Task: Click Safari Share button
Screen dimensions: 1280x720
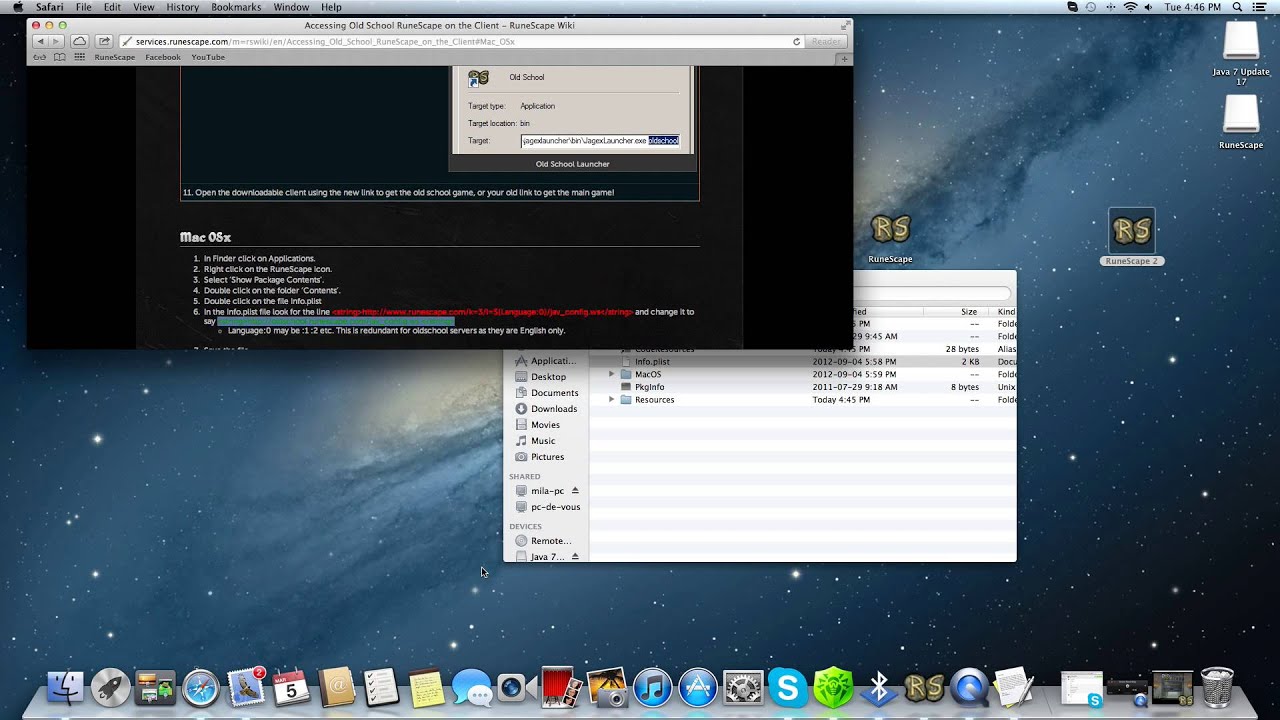Action: (104, 41)
